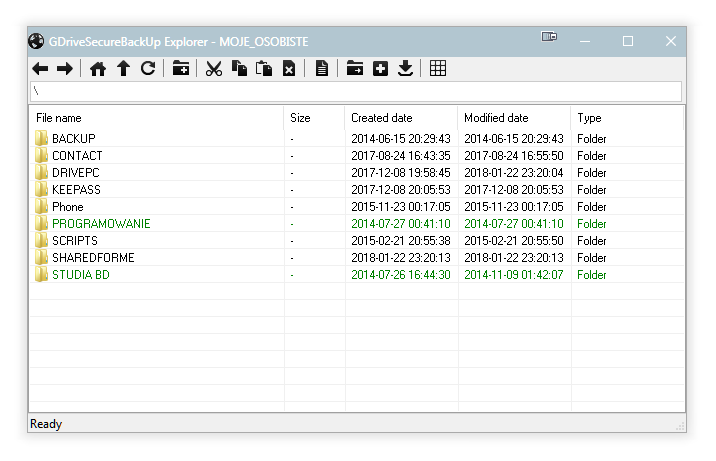Close the GDriveSecureBackUp Explorer window

point(670,41)
